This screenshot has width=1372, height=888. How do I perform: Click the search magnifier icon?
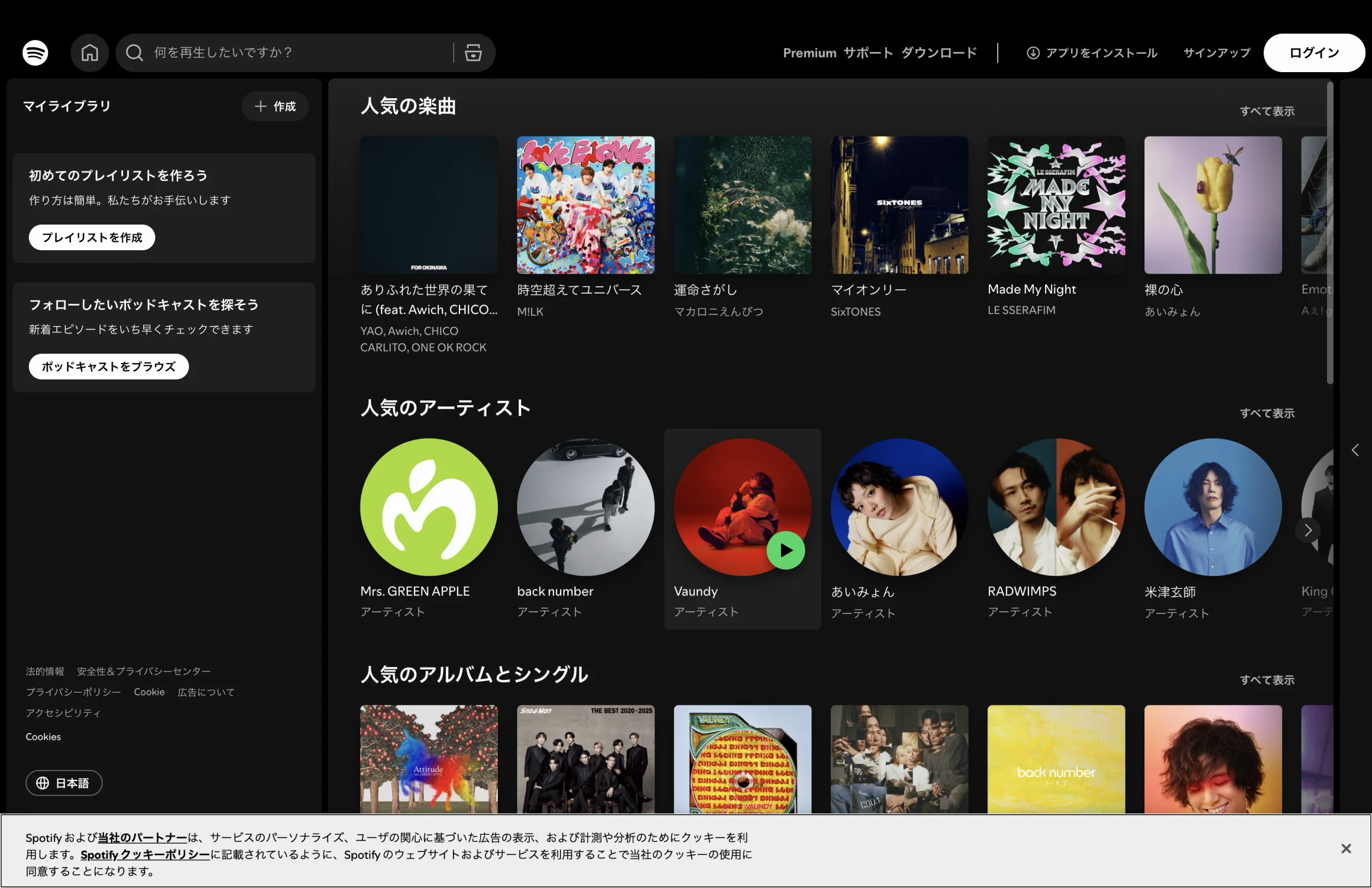pos(134,53)
